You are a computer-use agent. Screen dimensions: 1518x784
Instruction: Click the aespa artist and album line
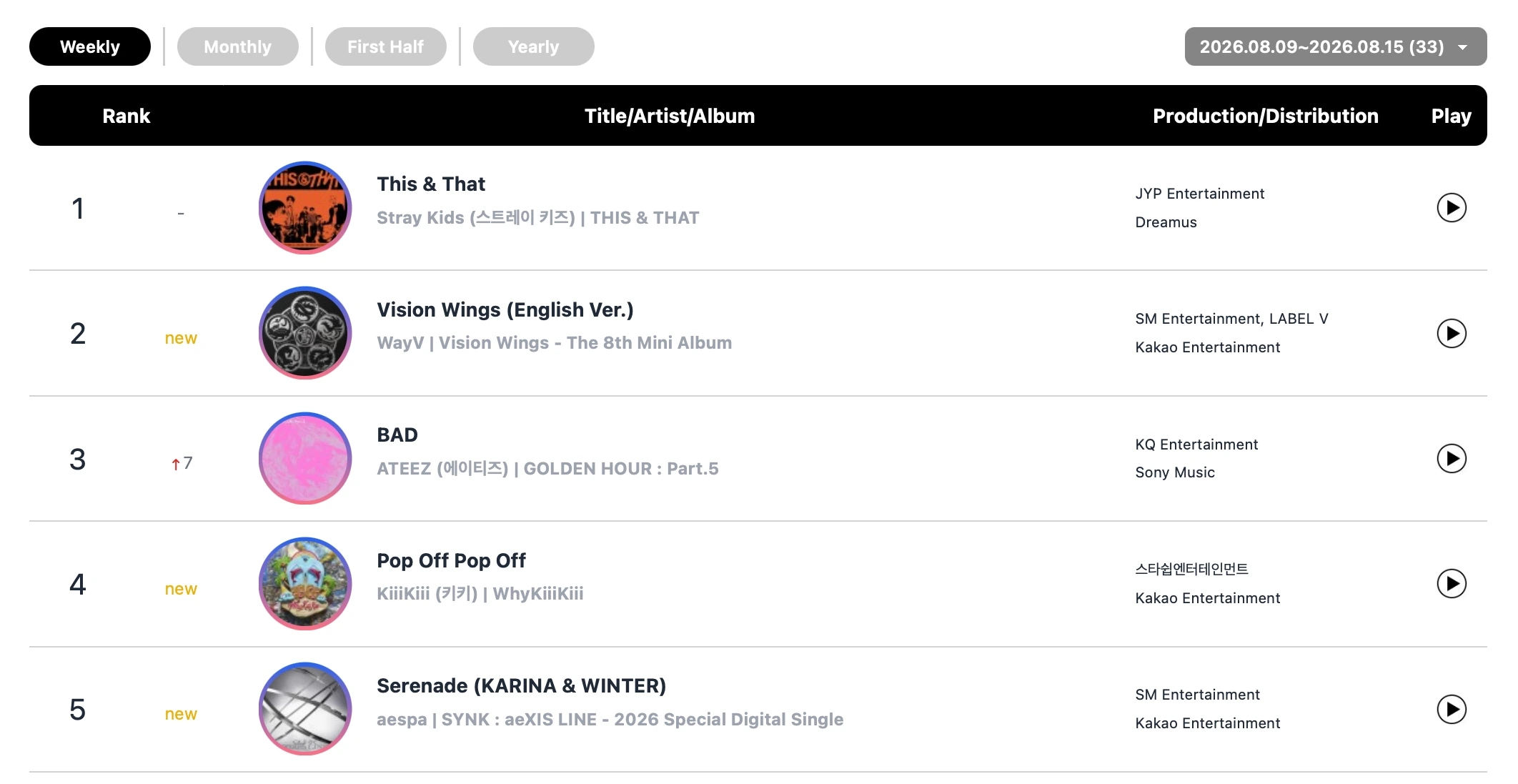point(610,720)
